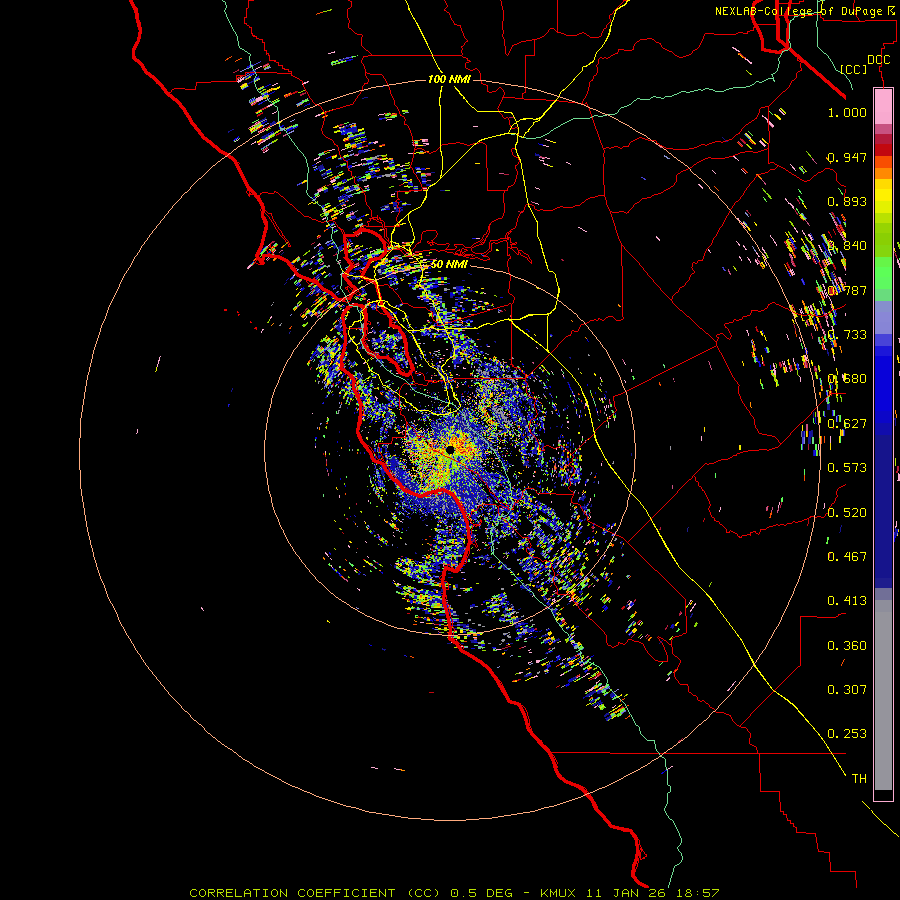This screenshot has width=900, height=900.
Task: Select the 0.787 scale value
Action: pos(847,290)
